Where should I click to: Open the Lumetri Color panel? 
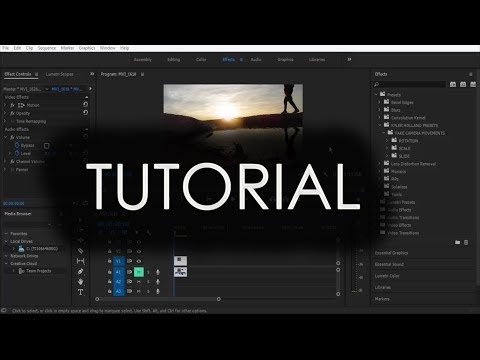[x=387, y=276]
